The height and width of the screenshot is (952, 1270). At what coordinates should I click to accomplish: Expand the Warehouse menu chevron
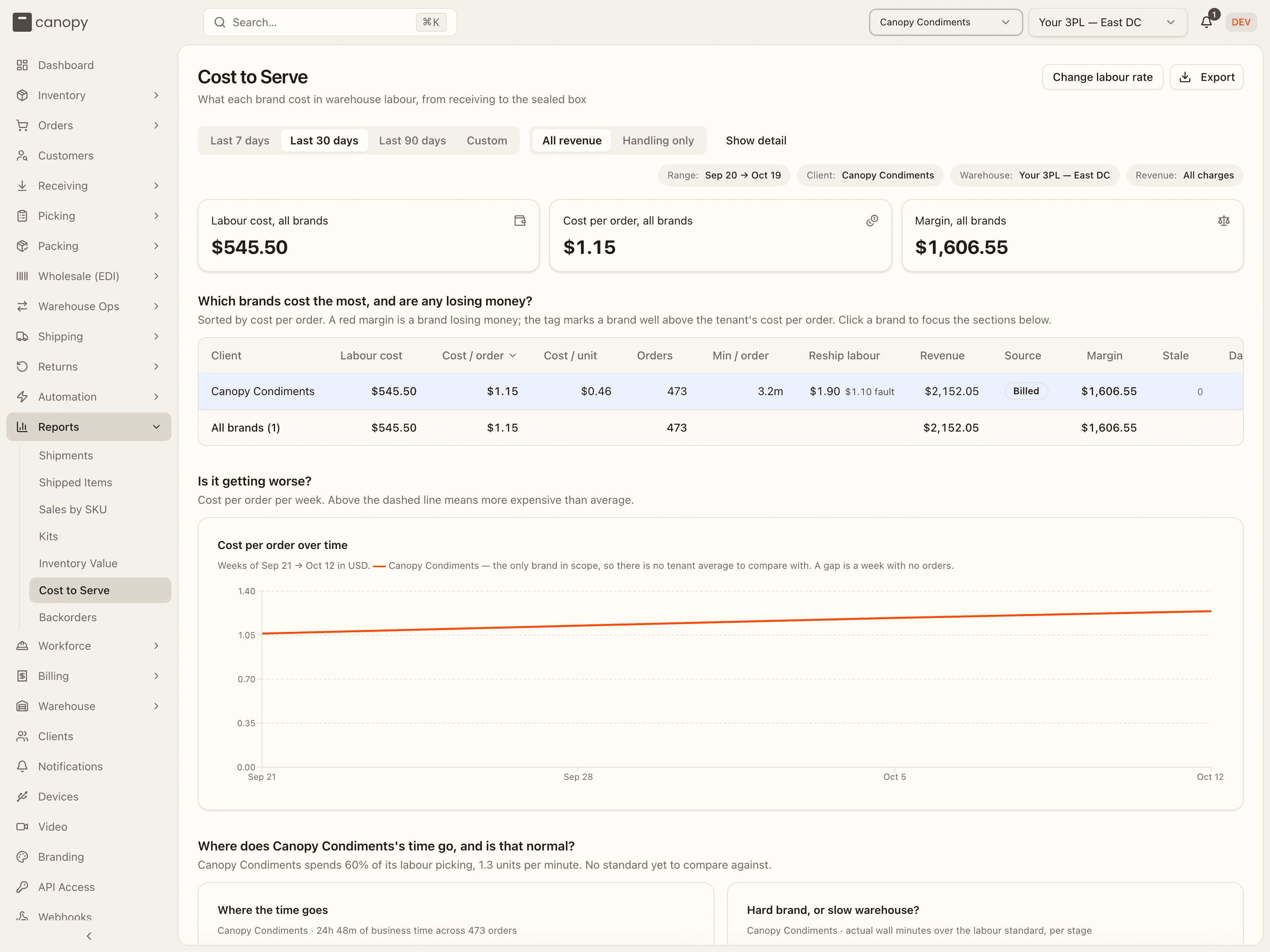[156, 706]
